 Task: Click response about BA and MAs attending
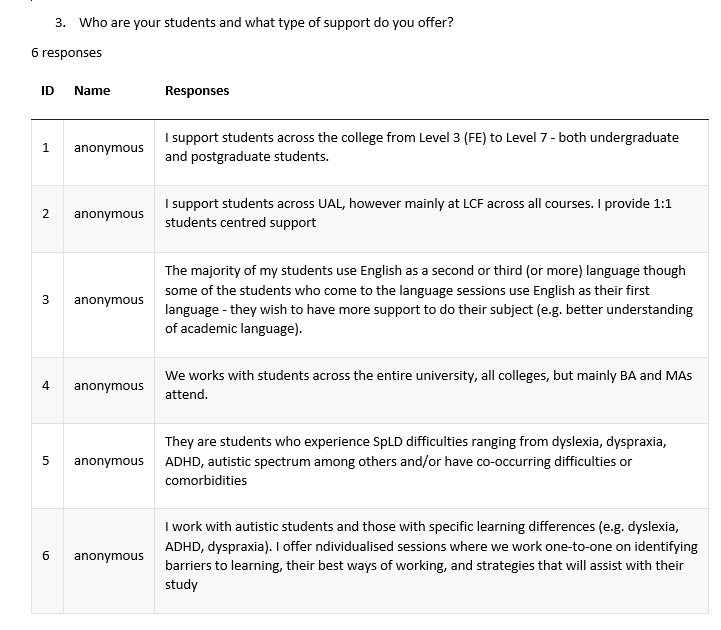[429, 385]
